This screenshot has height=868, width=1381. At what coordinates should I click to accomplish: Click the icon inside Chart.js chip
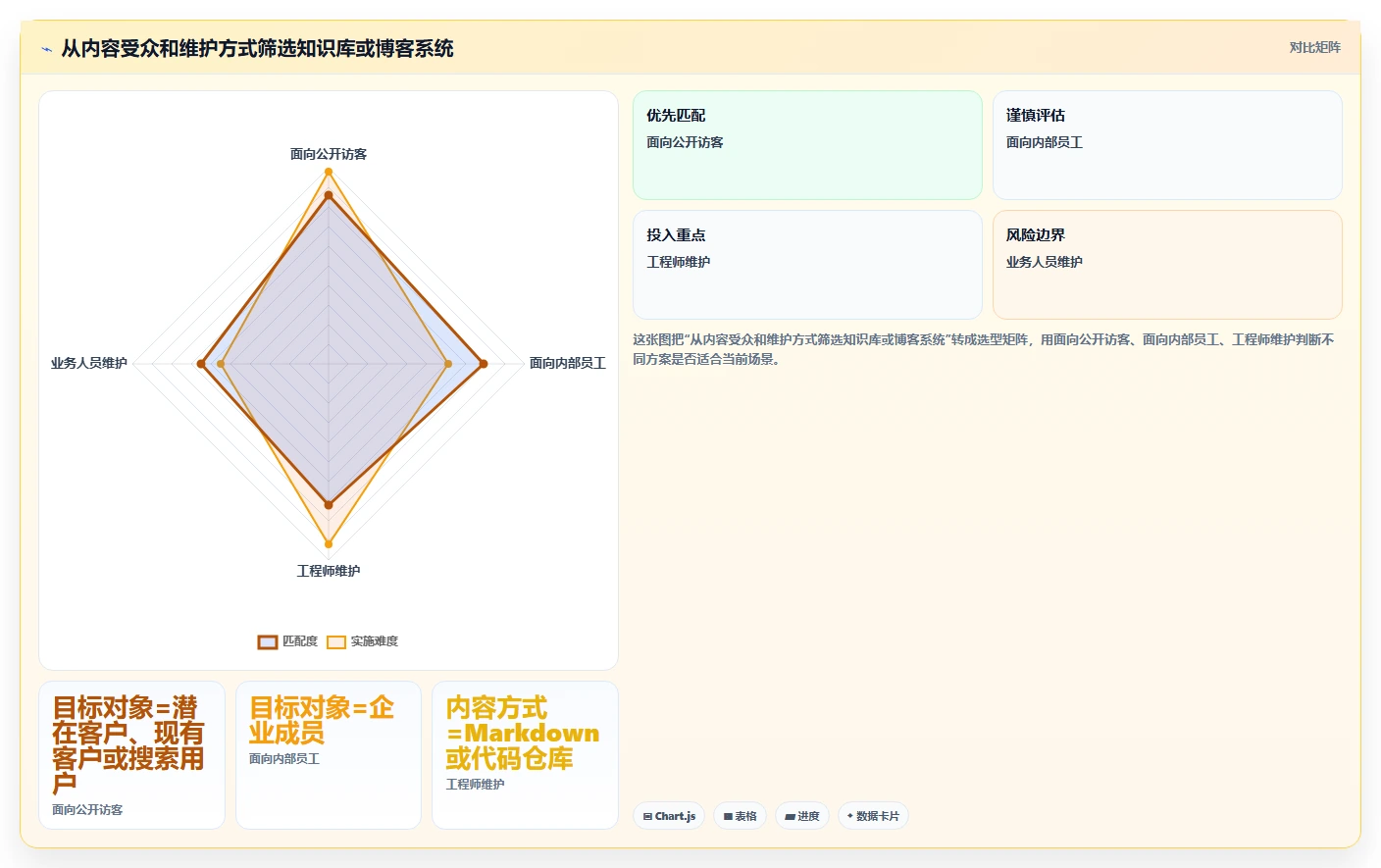[647, 816]
